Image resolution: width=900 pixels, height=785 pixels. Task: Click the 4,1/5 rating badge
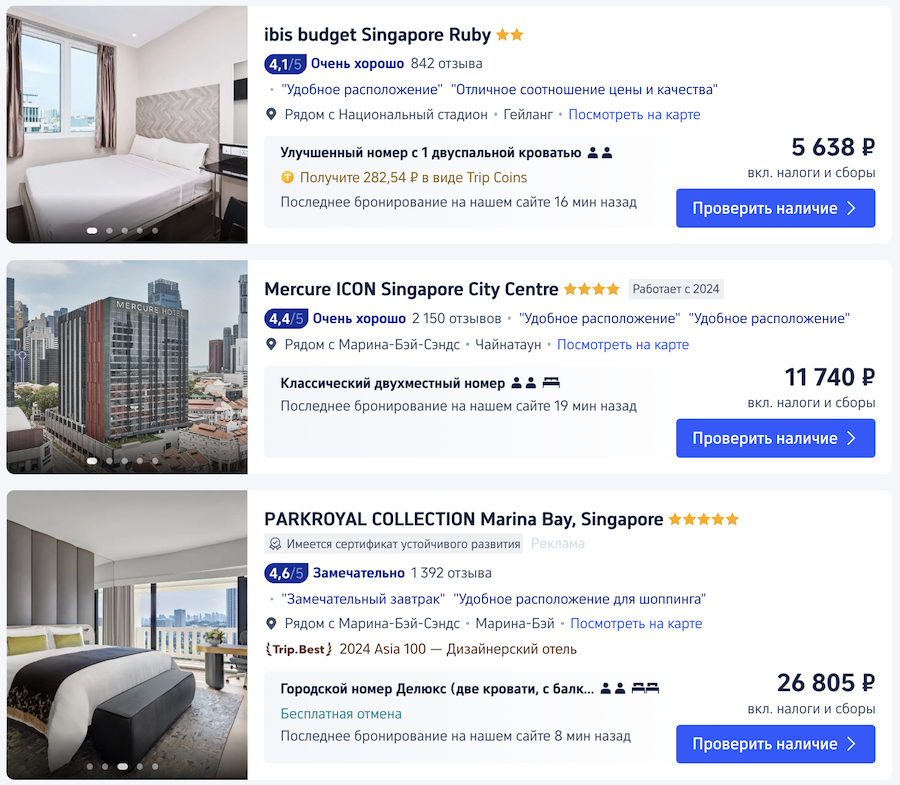click(x=285, y=64)
